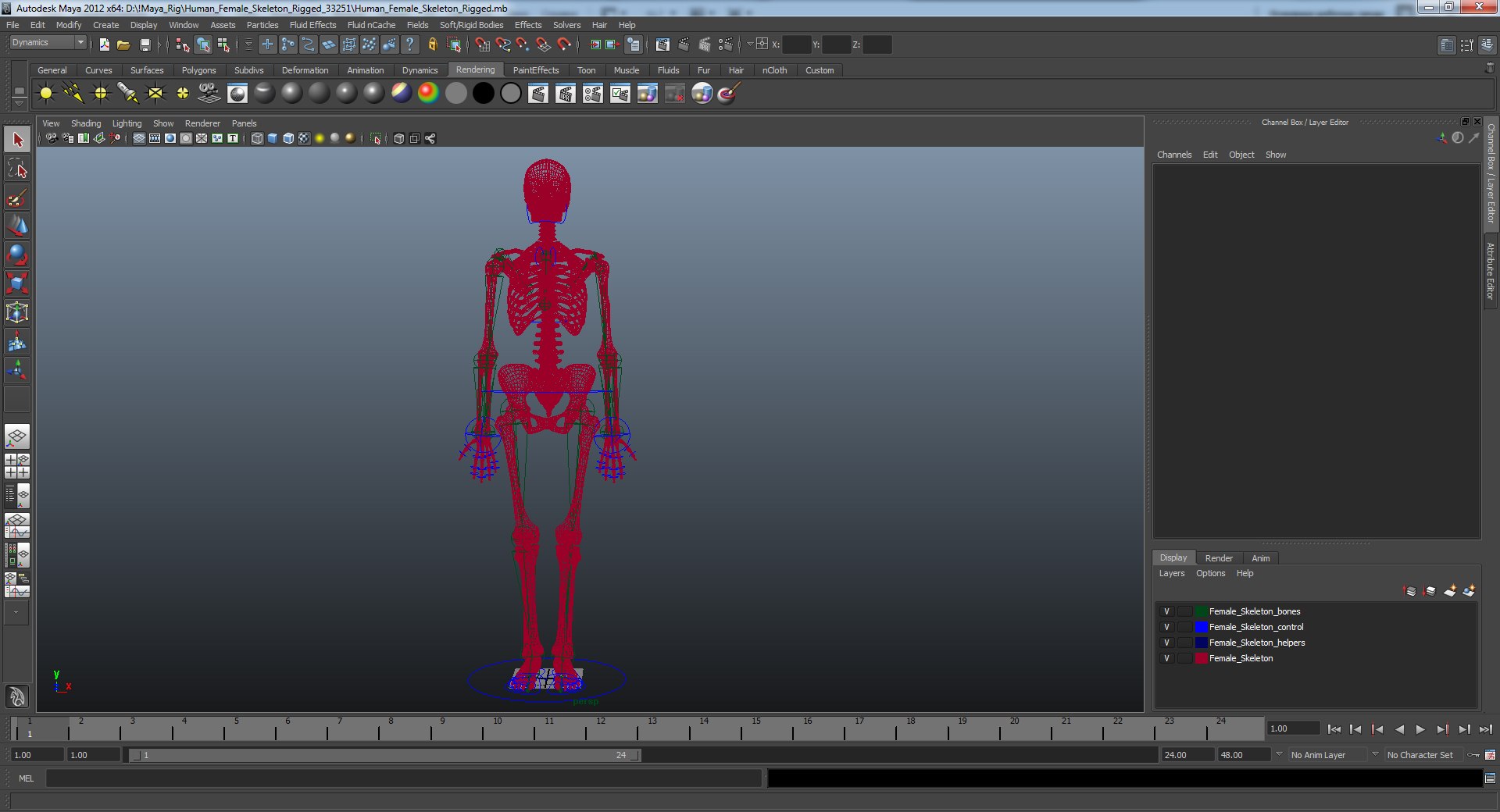
Task: Create directional light from shelf
Action: pyautogui.click(x=73, y=94)
